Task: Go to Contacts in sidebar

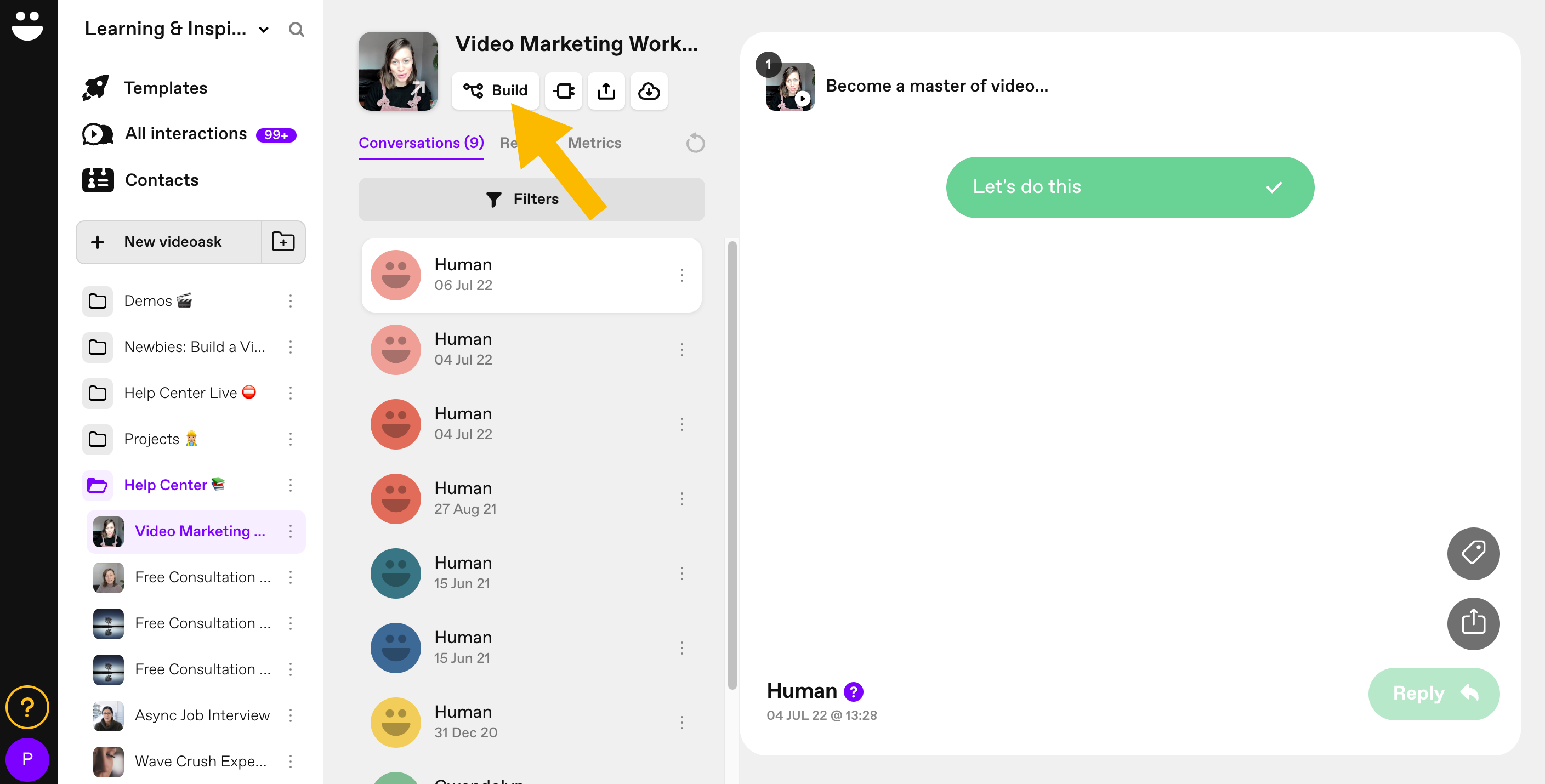Action: click(141, 180)
